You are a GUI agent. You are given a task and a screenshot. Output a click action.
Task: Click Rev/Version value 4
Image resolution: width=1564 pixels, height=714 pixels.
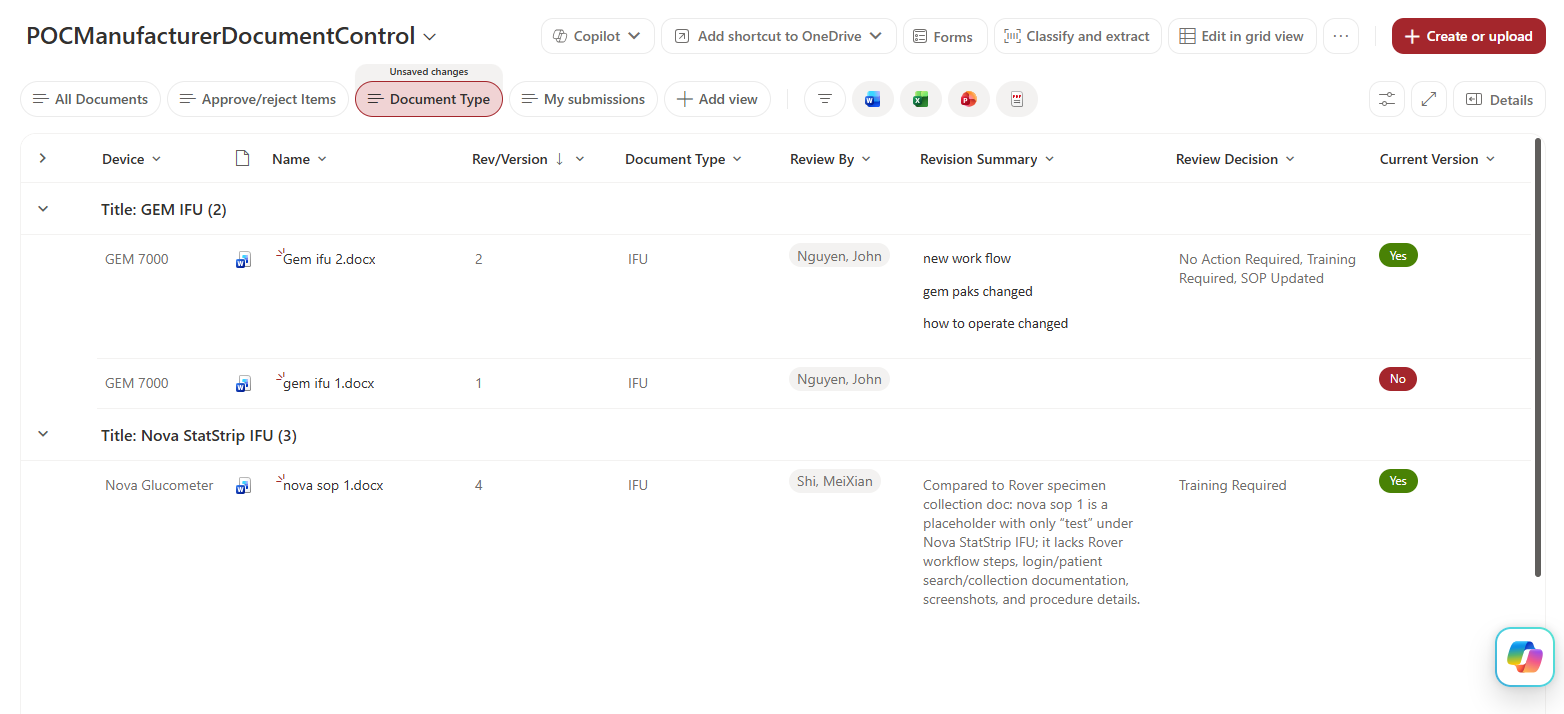(479, 485)
